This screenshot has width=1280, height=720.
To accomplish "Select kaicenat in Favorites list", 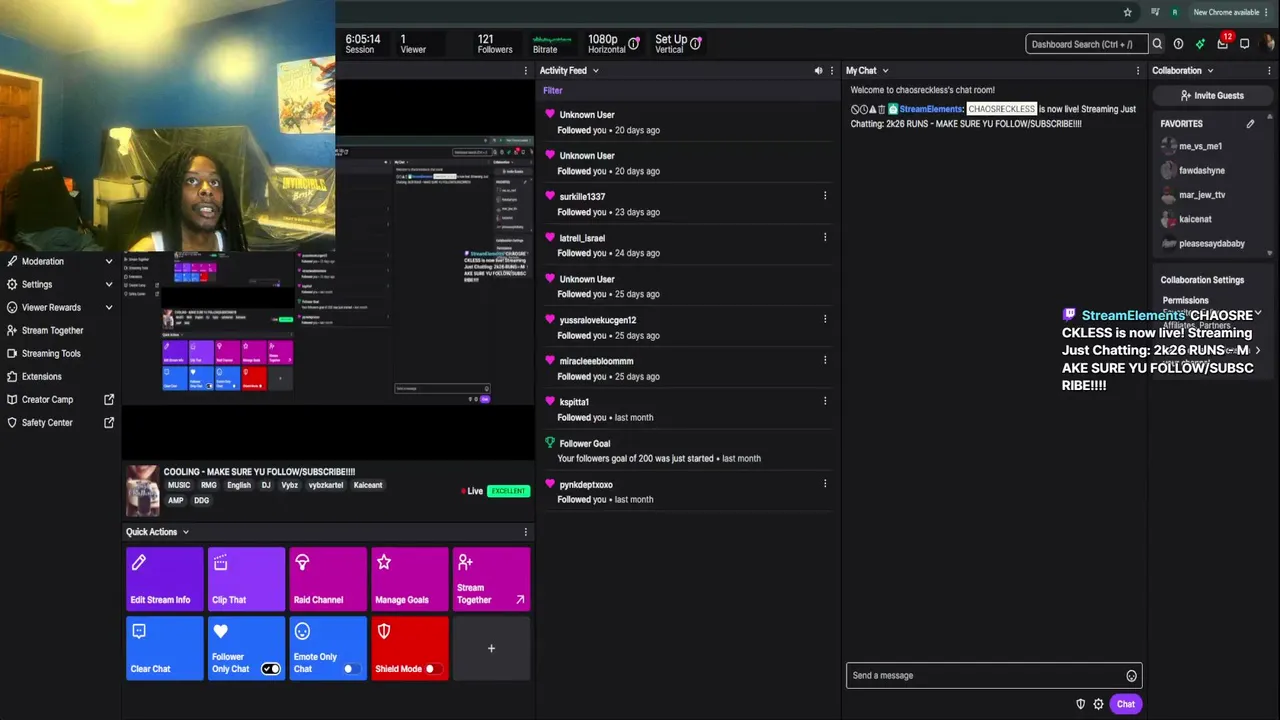I will (1195, 219).
